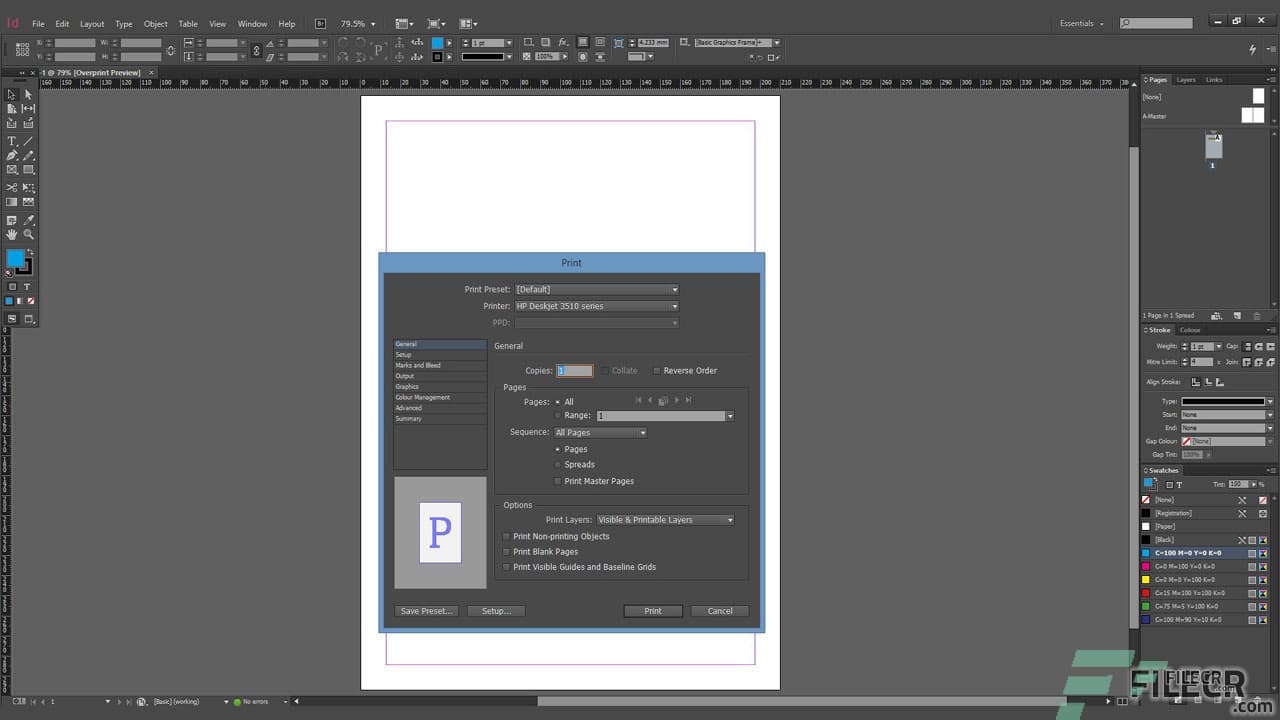
Task: Select the Type tool
Action: [x=11, y=141]
